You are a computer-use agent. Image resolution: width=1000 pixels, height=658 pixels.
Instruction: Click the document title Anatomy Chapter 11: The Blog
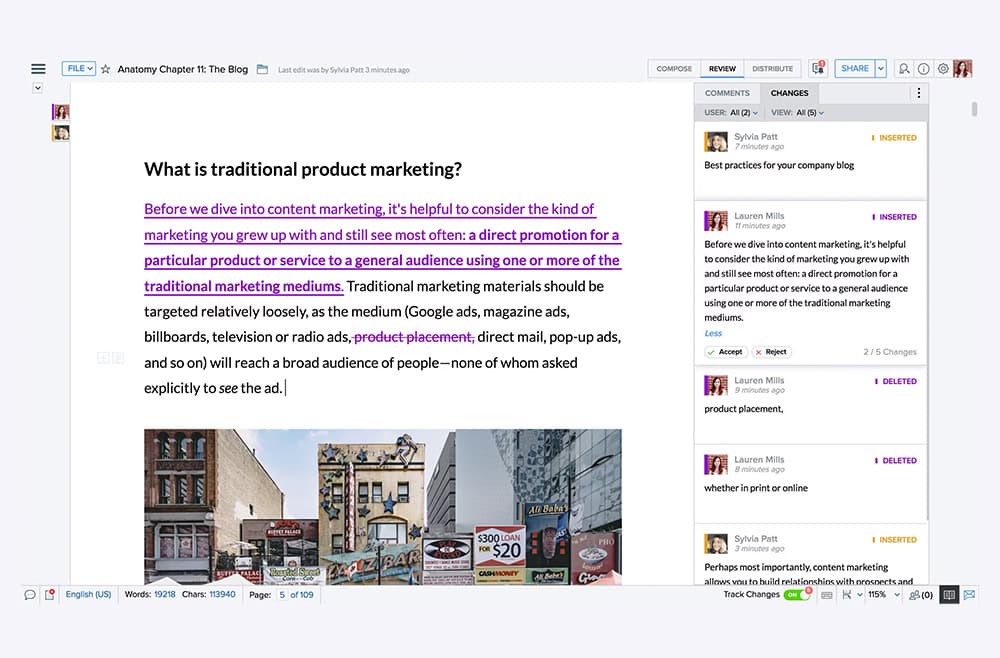coord(182,69)
